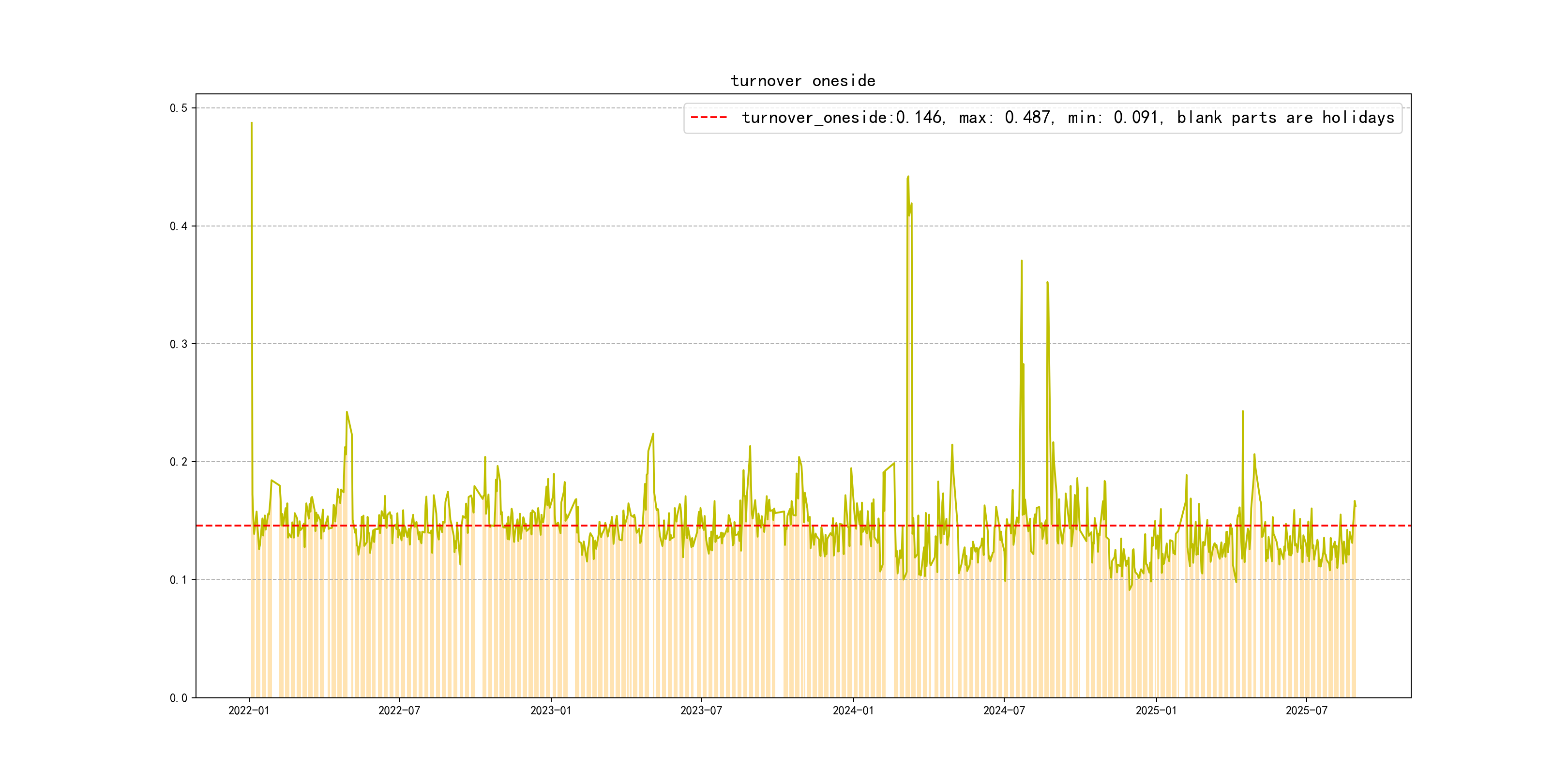Click the 0.5 y-axis tick label

click(179, 108)
